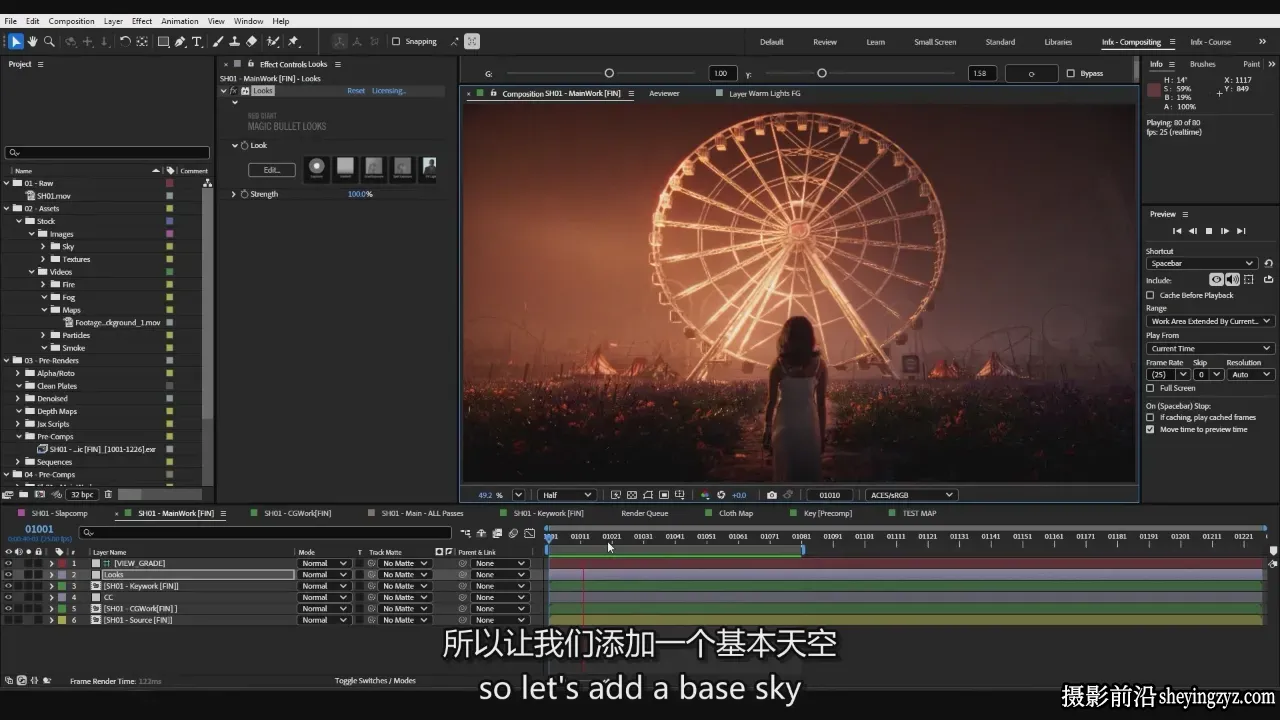1280x720 pixels.
Task: Enable Cache Before Playback
Action: [x=1150, y=295]
